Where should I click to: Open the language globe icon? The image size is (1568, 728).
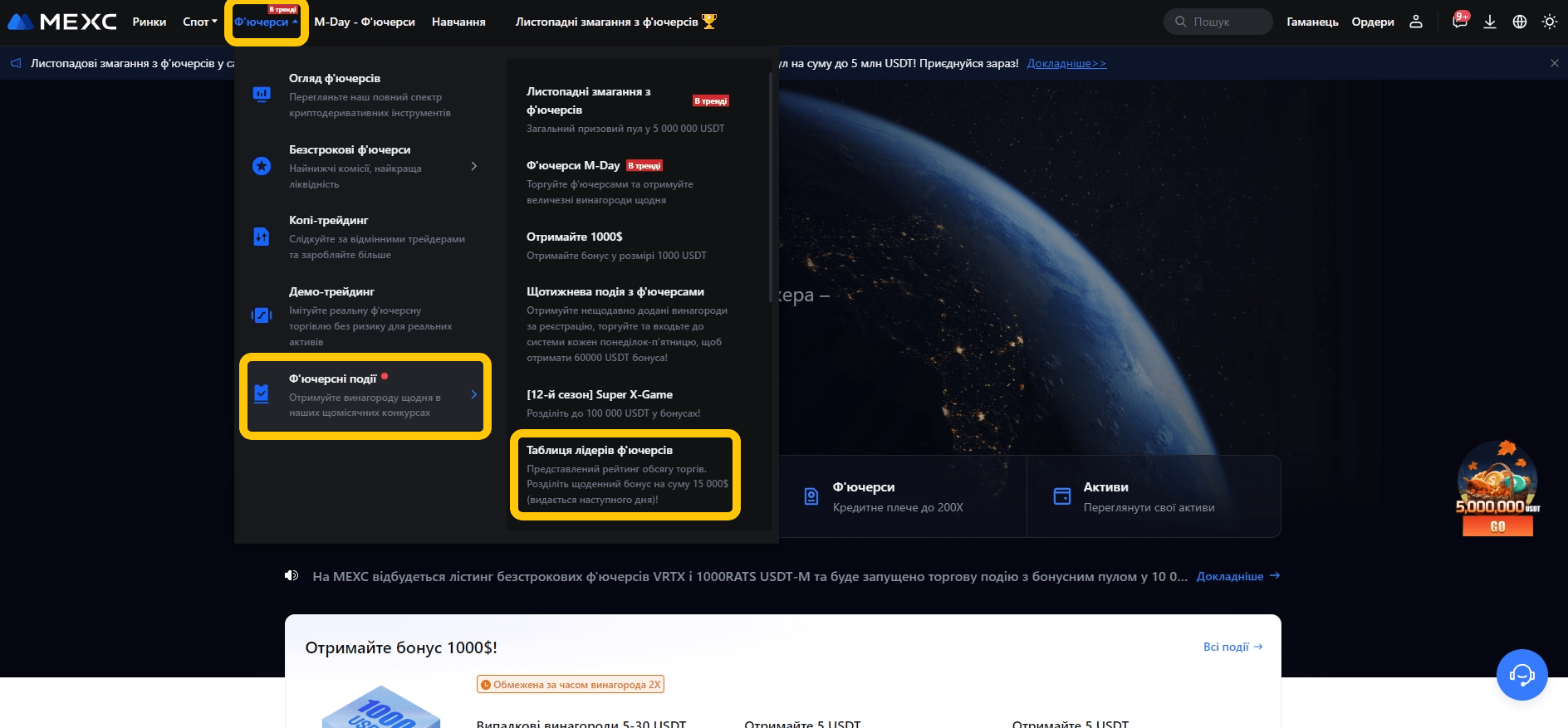tap(1520, 22)
